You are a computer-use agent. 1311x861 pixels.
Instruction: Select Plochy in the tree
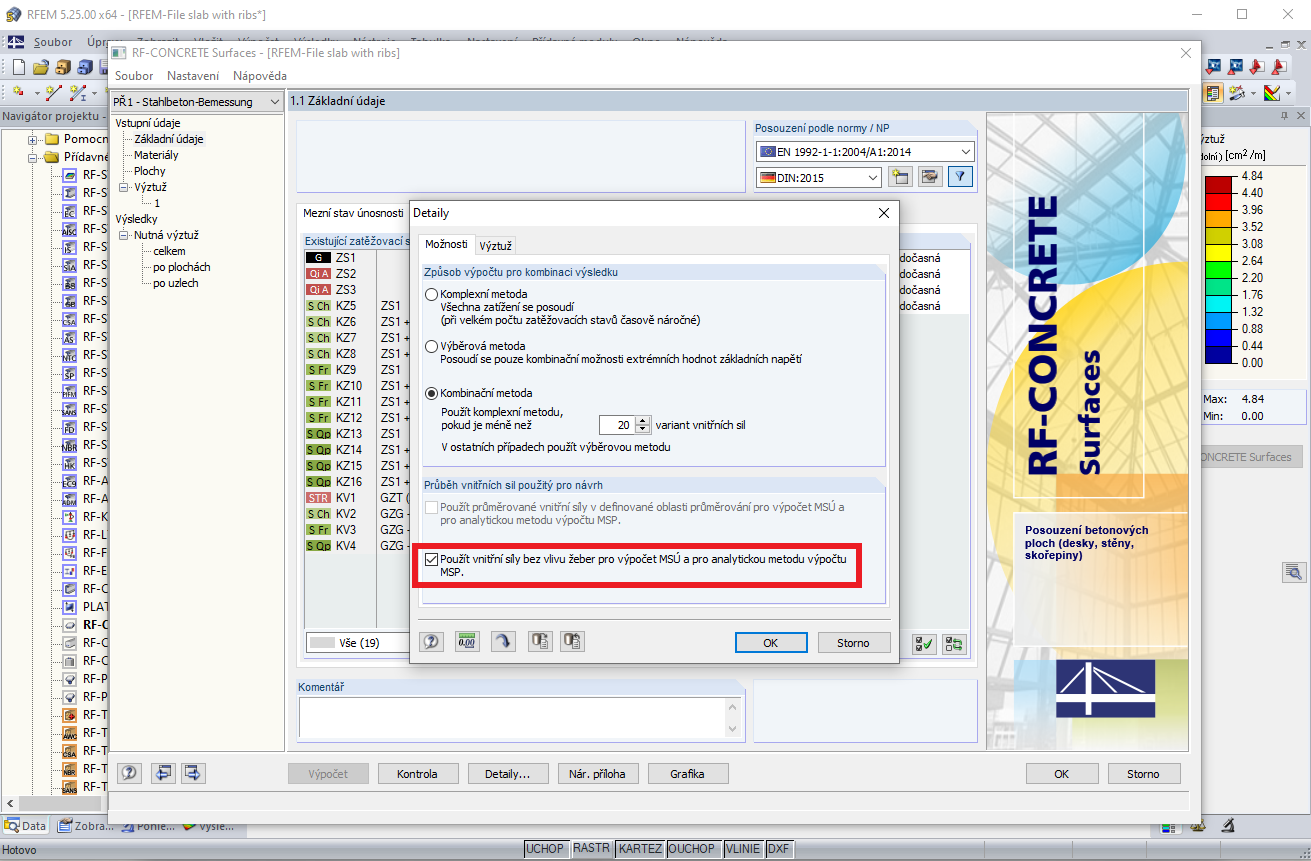point(150,171)
